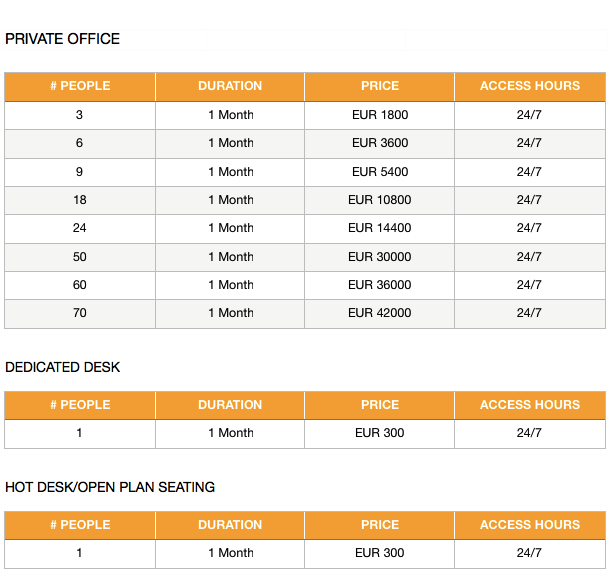This screenshot has width=616, height=572.
Task: Click # PEOPLE header in Private Office table
Action: [x=80, y=86]
